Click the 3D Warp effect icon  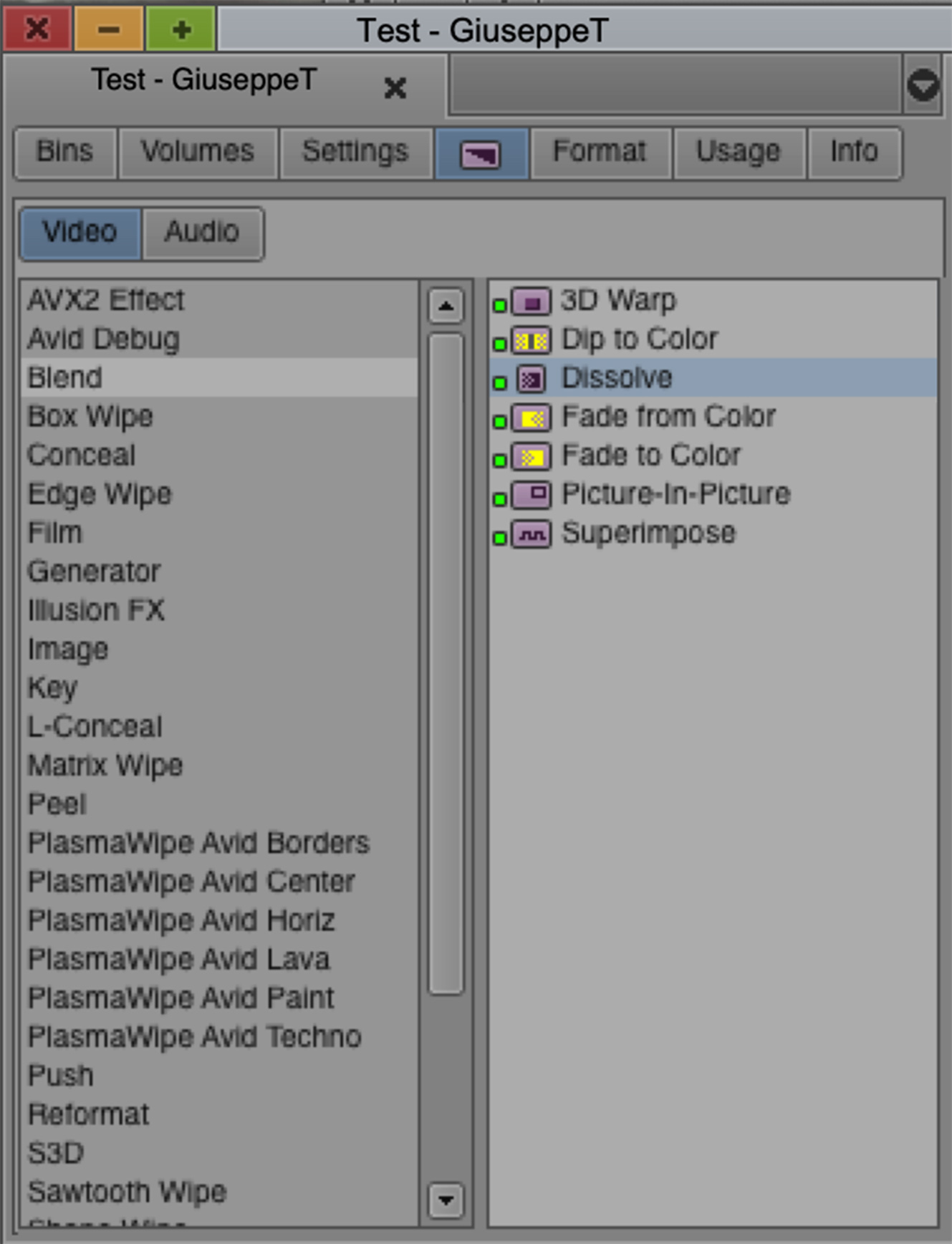531,302
